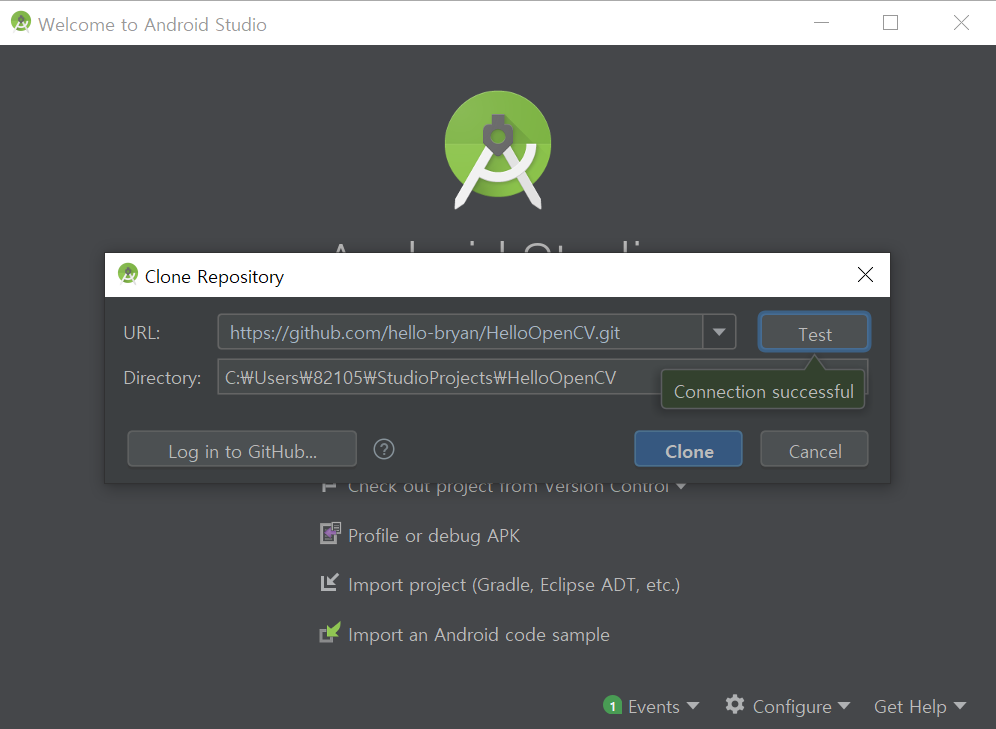
Task: Minimize the Android Studio welcome window
Action: (821, 22)
